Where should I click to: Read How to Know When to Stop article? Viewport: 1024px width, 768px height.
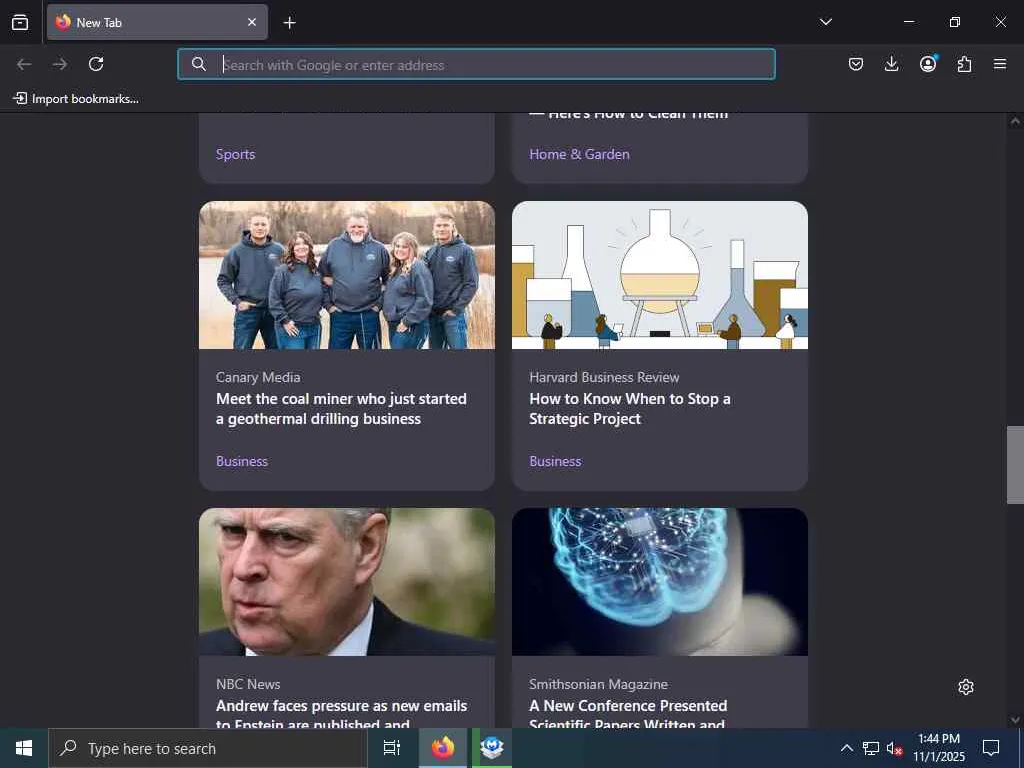[x=630, y=409]
